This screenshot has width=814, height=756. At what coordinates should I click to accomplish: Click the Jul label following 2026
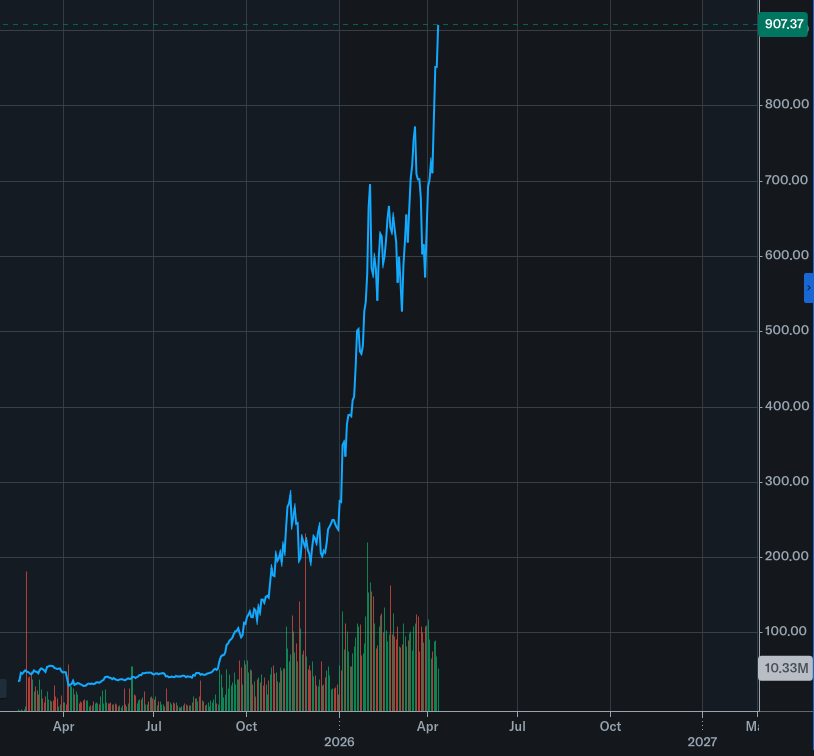[x=517, y=726]
